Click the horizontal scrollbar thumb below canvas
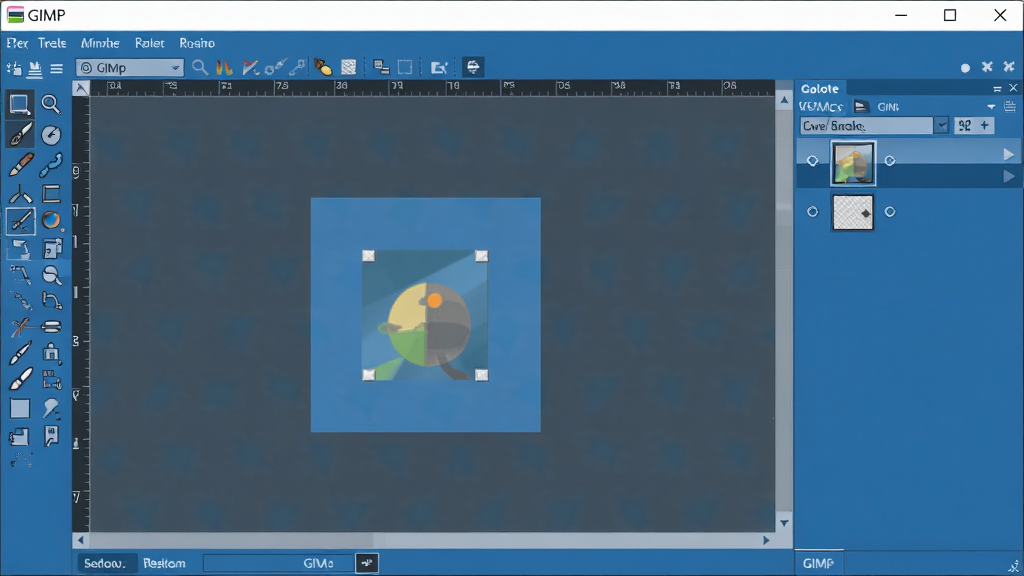Image resolution: width=1024 pixels, height=576 pixels. point(232,541)
